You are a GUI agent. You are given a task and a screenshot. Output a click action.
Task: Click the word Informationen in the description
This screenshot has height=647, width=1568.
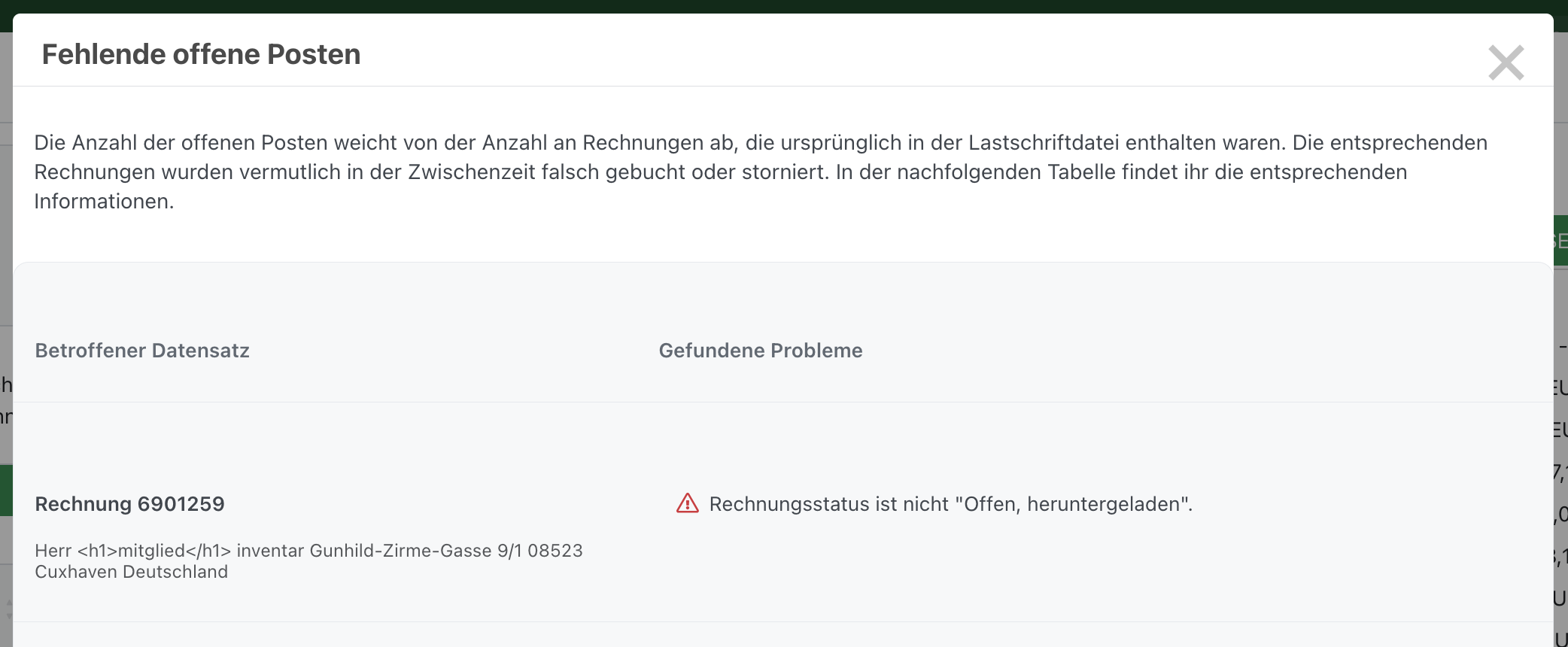point(104,202)
